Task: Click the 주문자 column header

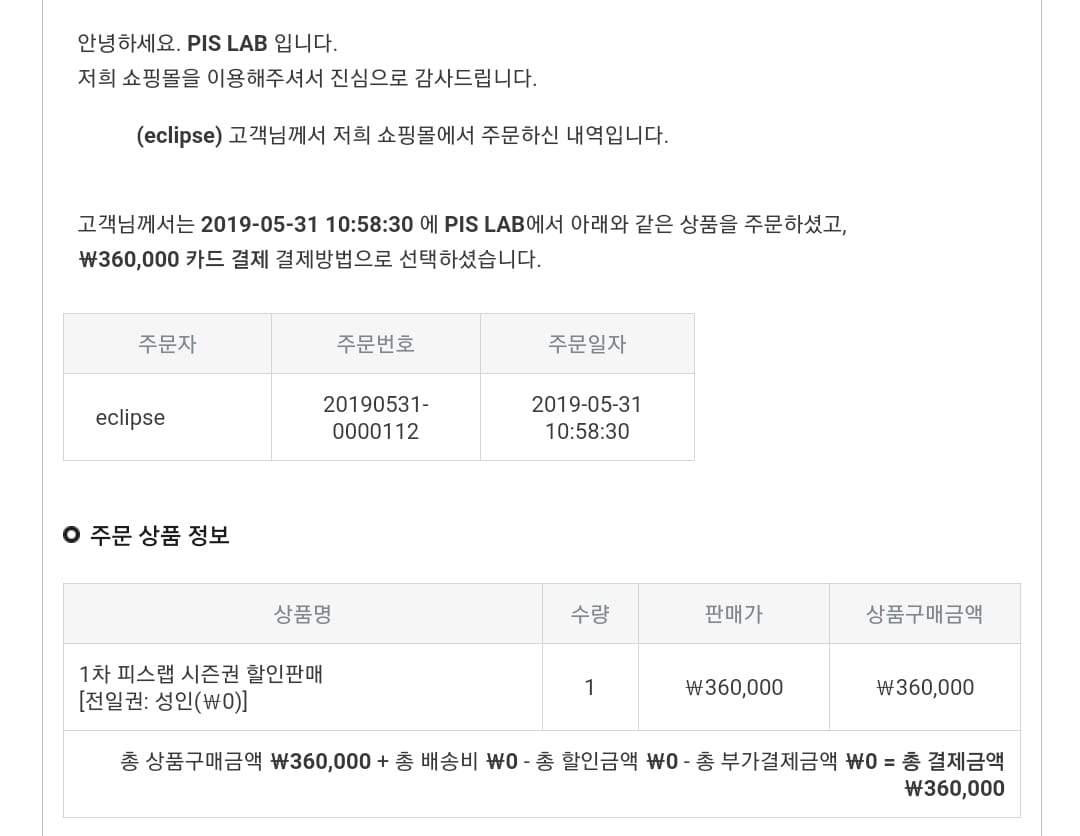Action: pos(167,344)
